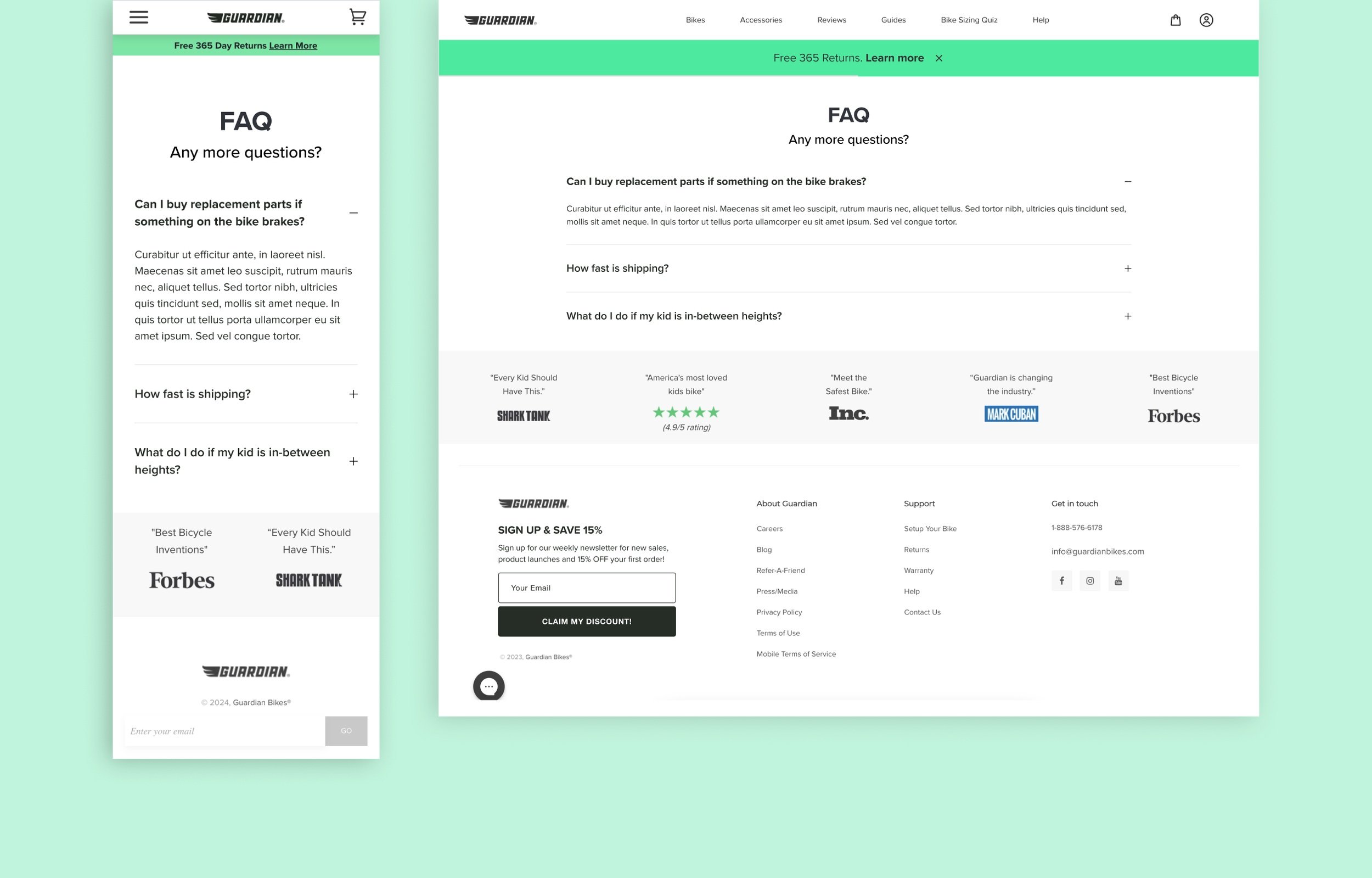Expand desktop in-between heights question
Screen dimensions: 1372x878
click(1128, 316)
